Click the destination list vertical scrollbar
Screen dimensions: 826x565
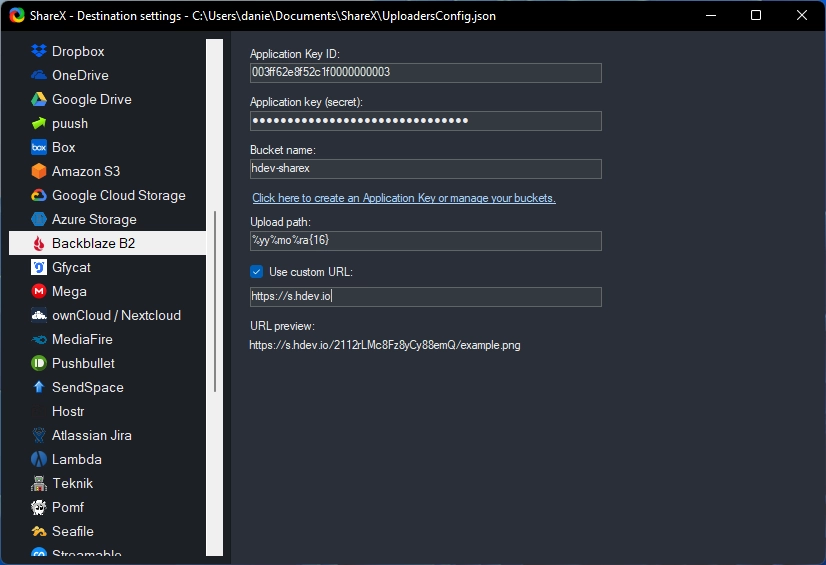tap(215, 300)
